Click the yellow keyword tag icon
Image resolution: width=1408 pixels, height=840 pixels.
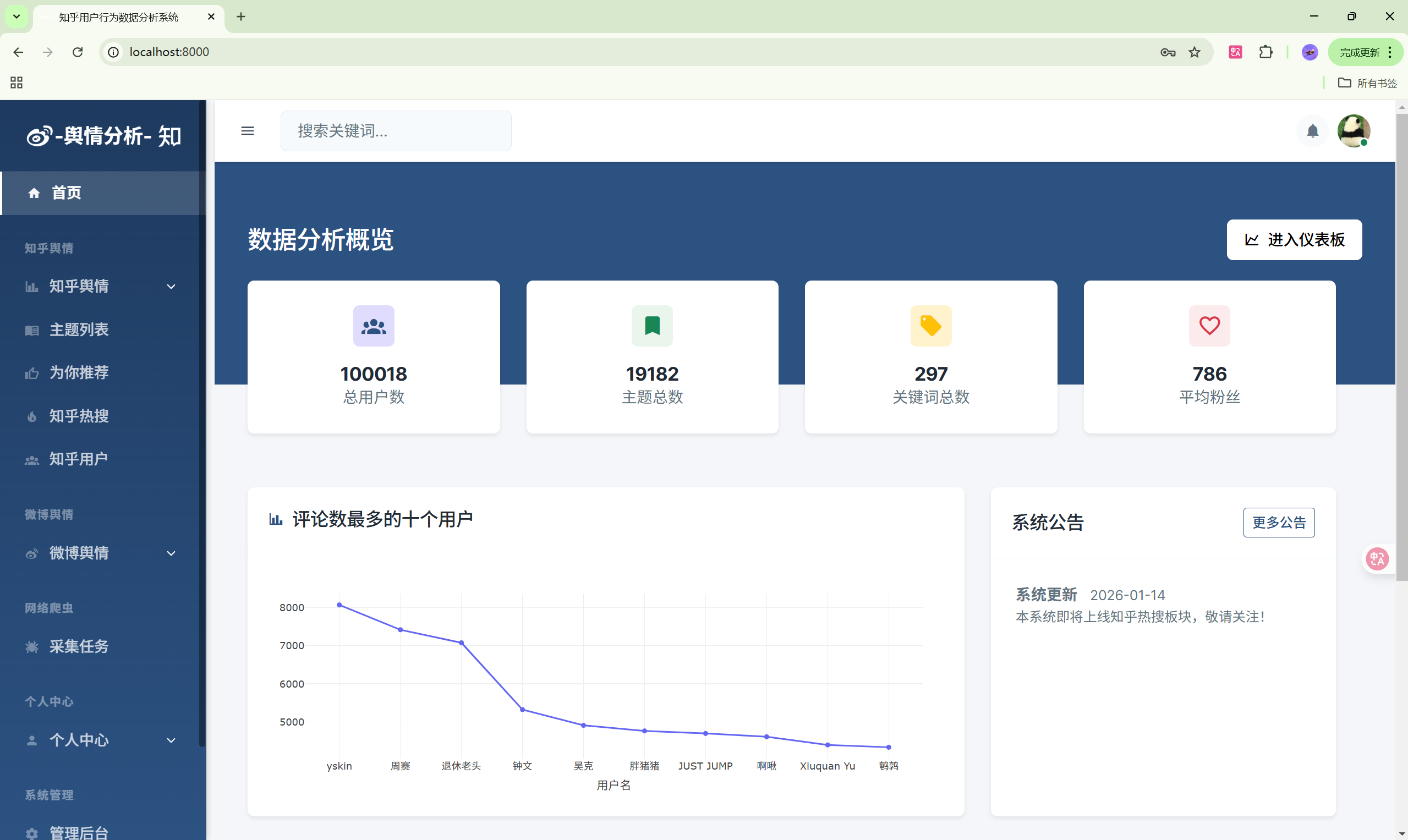coord(931,326)
